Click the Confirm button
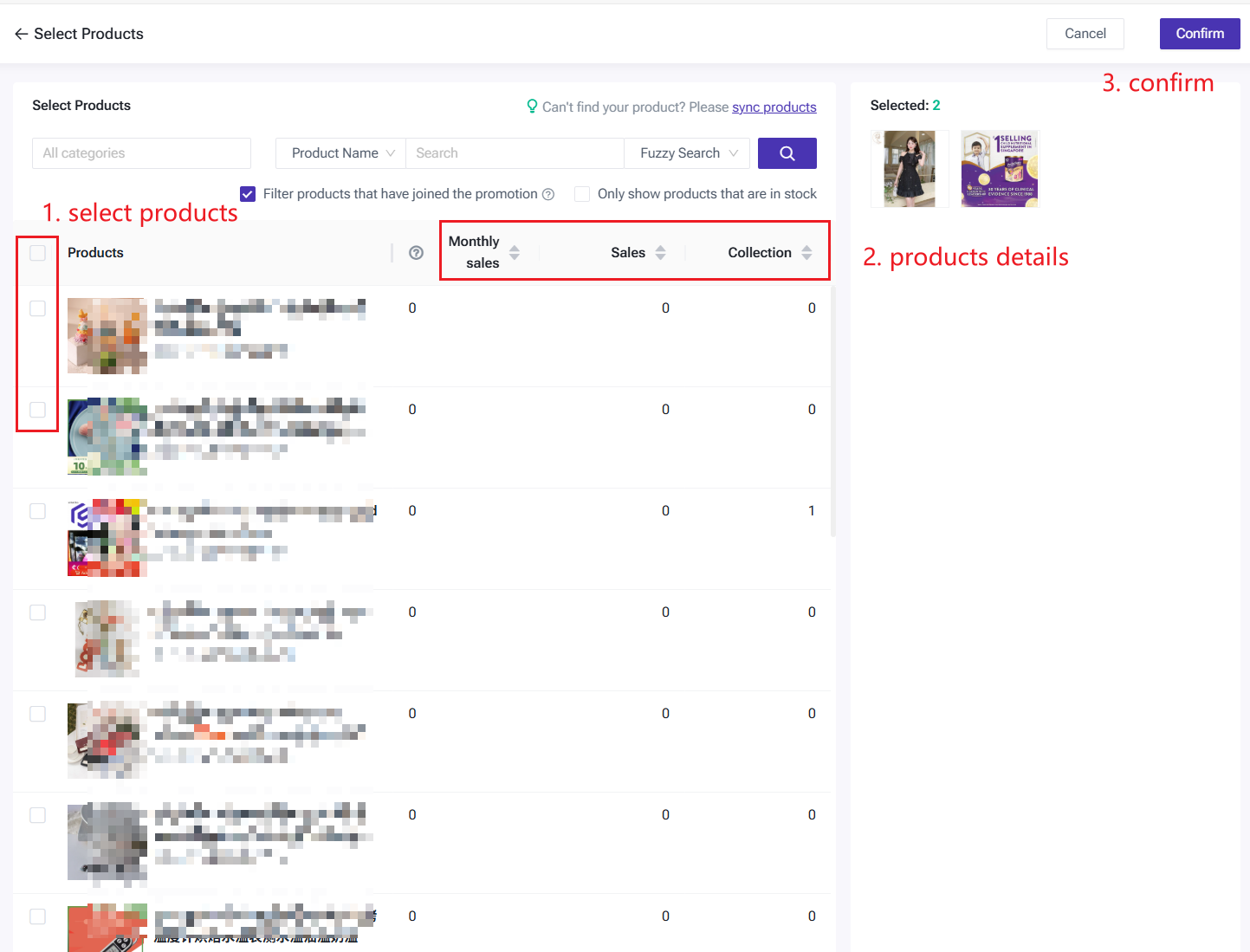This screenshot has width=1250, height=952. (1199, 34)
